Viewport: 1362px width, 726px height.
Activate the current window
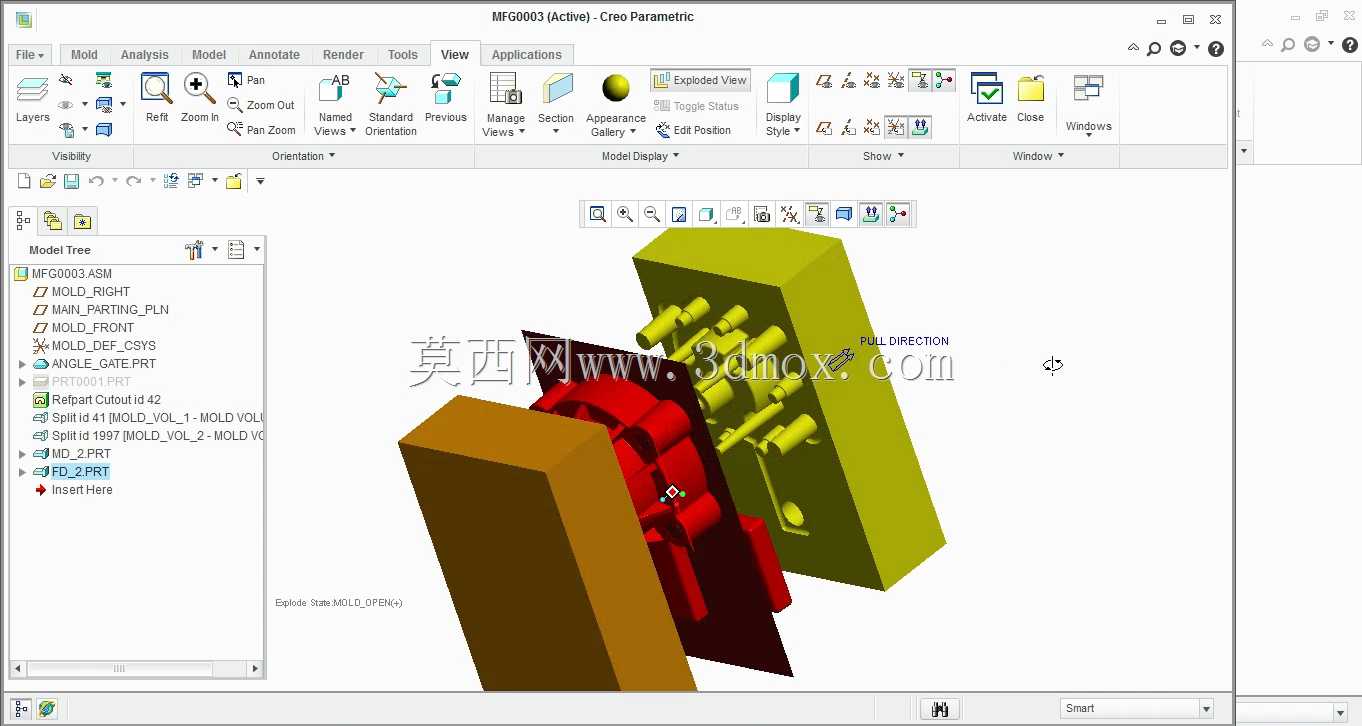point(986,99)
